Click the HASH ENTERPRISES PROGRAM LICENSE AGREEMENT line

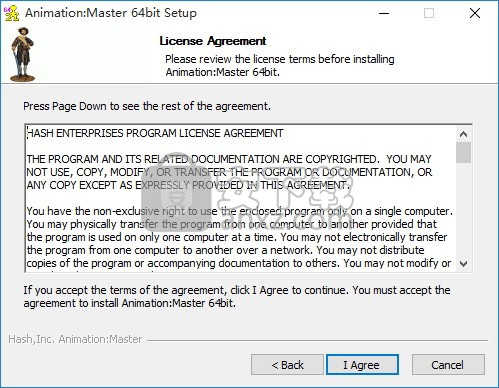pos(155,133)
